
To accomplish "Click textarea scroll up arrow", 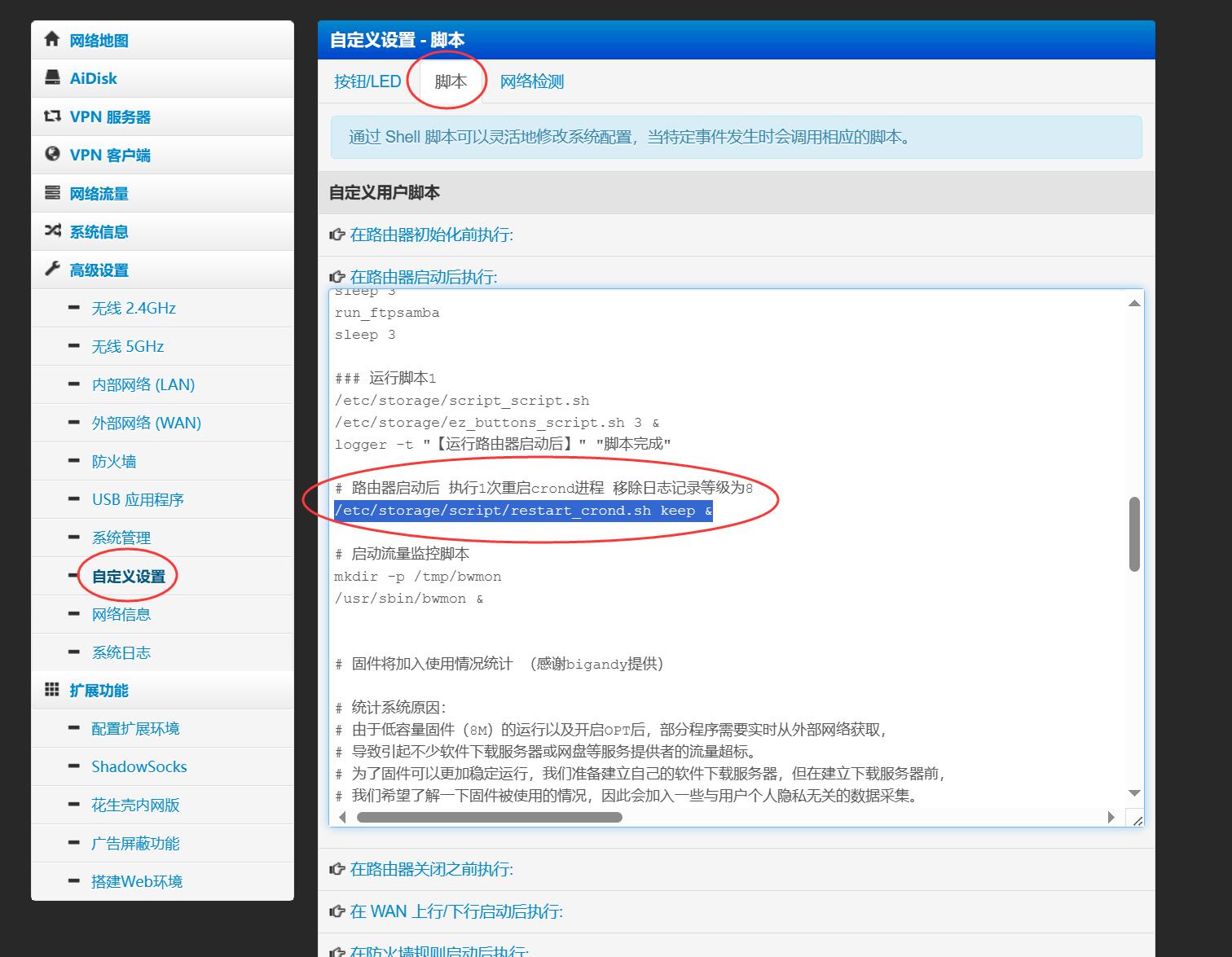I will pyautogui.click(x=1134, y=303).
